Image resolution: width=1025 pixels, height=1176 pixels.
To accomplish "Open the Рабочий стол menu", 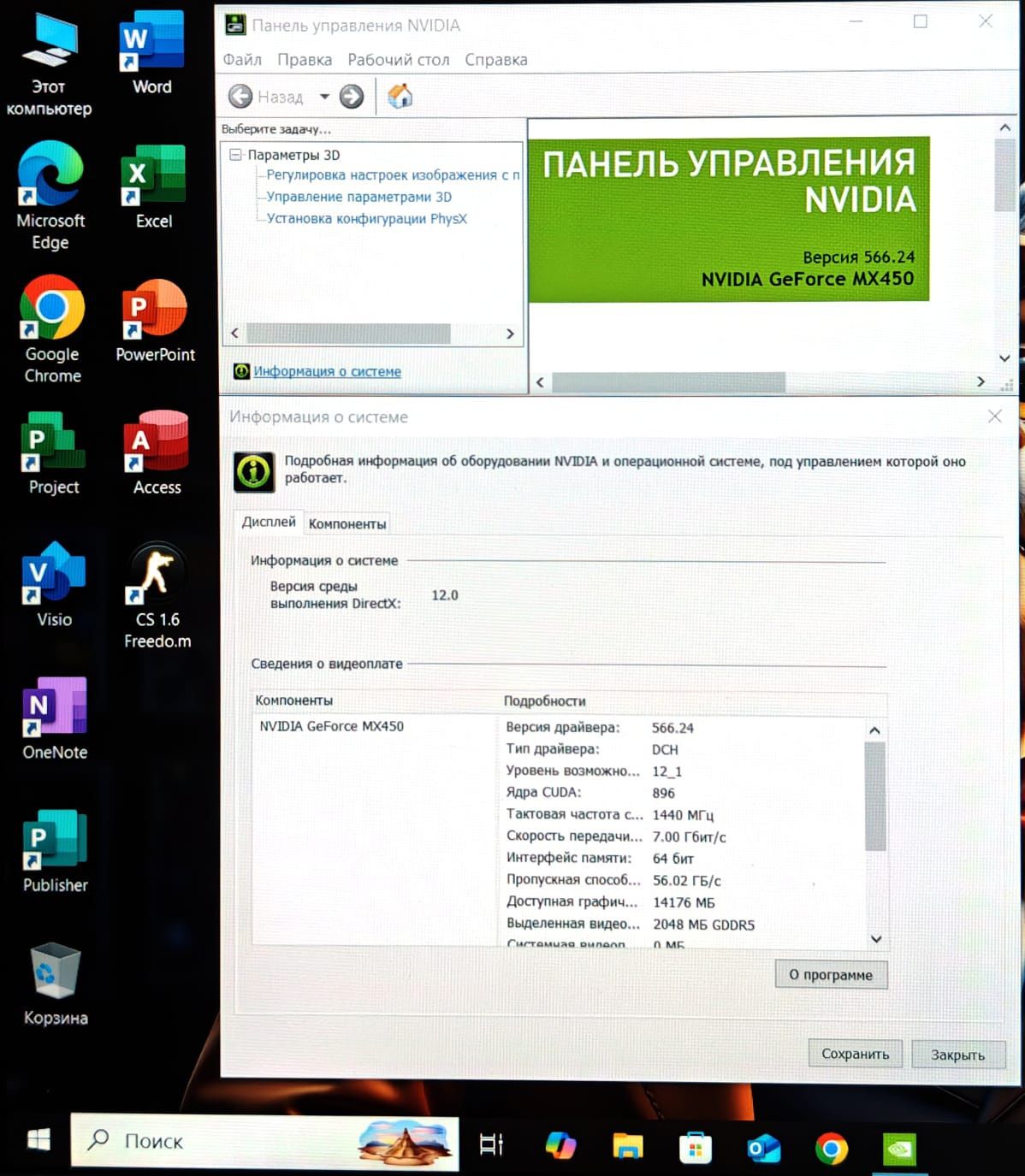I will [x=399, y=60].
